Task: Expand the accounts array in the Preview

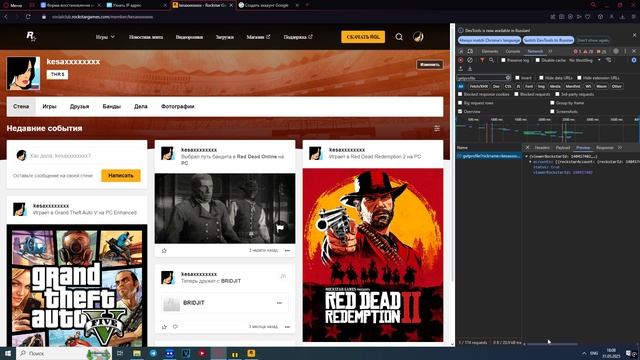Action: (x=530, y=162)
